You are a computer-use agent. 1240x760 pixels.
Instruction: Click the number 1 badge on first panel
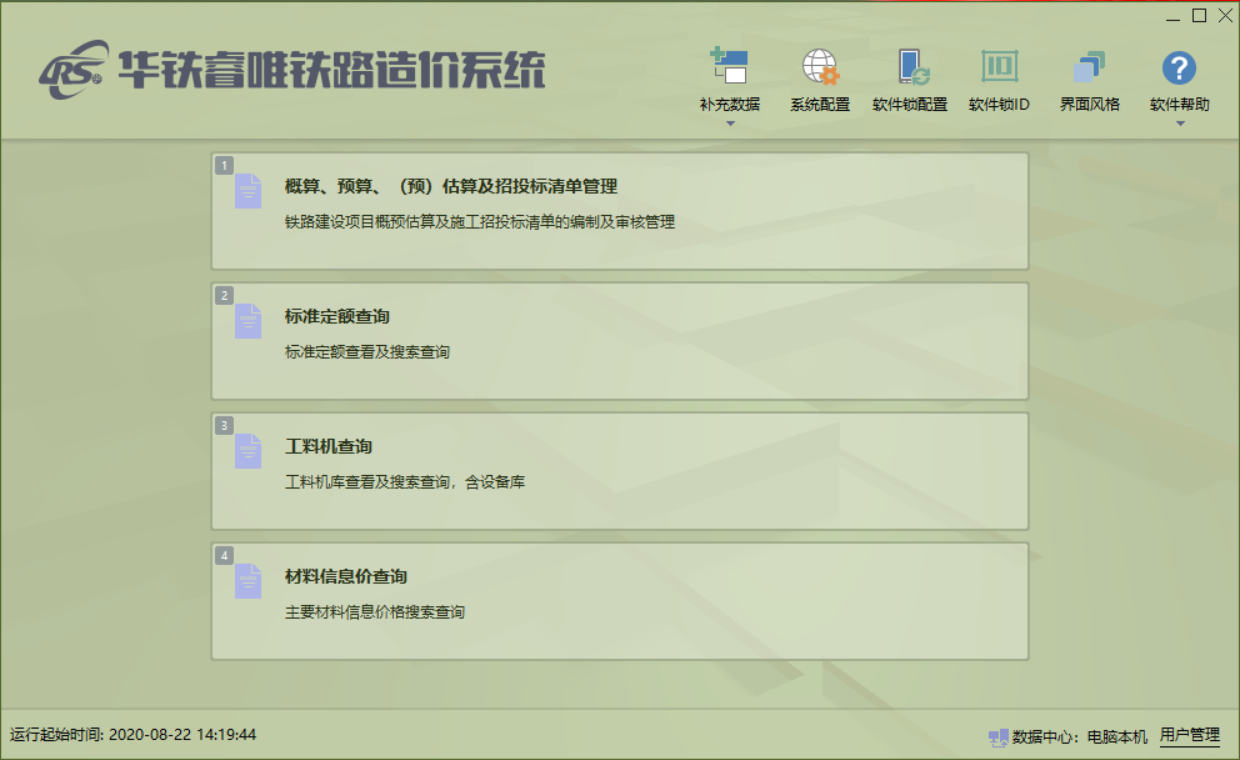[x=225, y=166]
